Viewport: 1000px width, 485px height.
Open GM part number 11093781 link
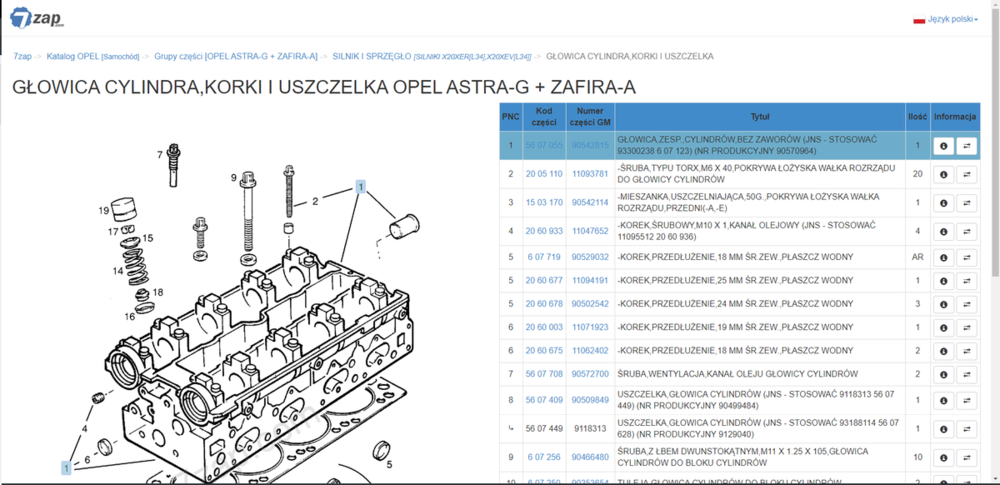click(590, 174)
